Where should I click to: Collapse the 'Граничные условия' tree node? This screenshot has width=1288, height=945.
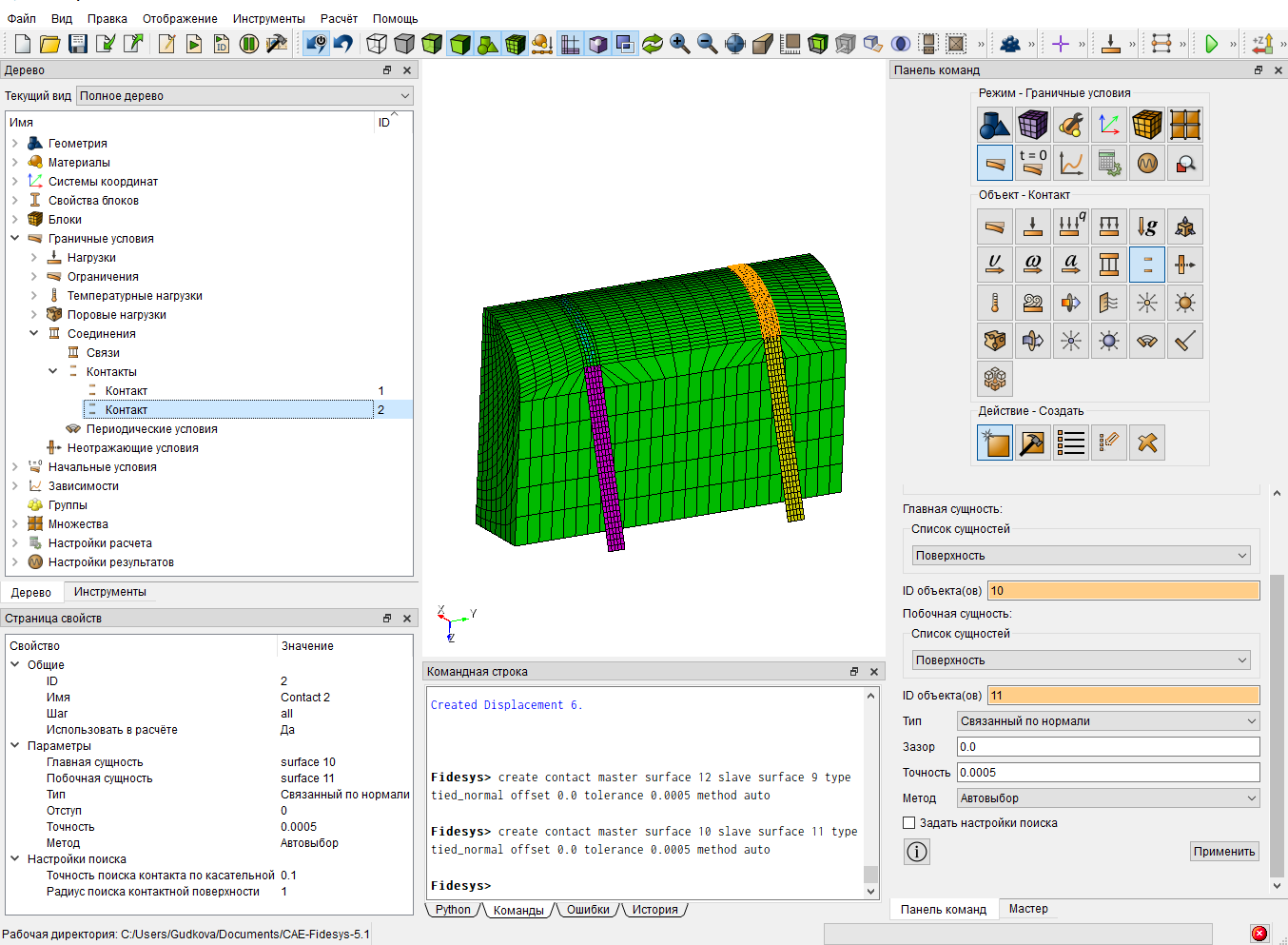click(14, 239)
